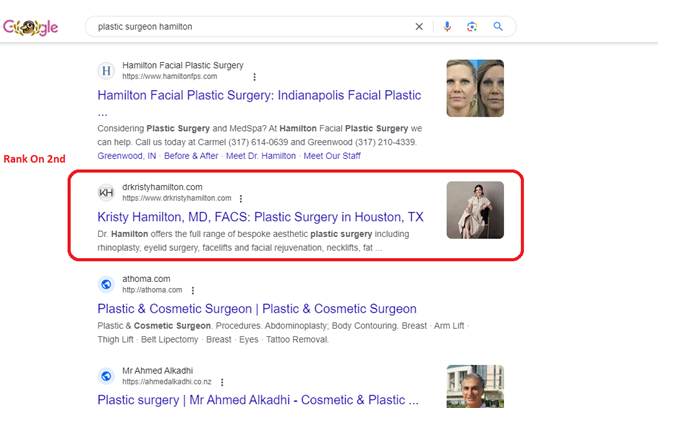Click the https://ahmedalkadhi.co.nz URL text
This screenshot has width=673, height=422.
(167, 382)
